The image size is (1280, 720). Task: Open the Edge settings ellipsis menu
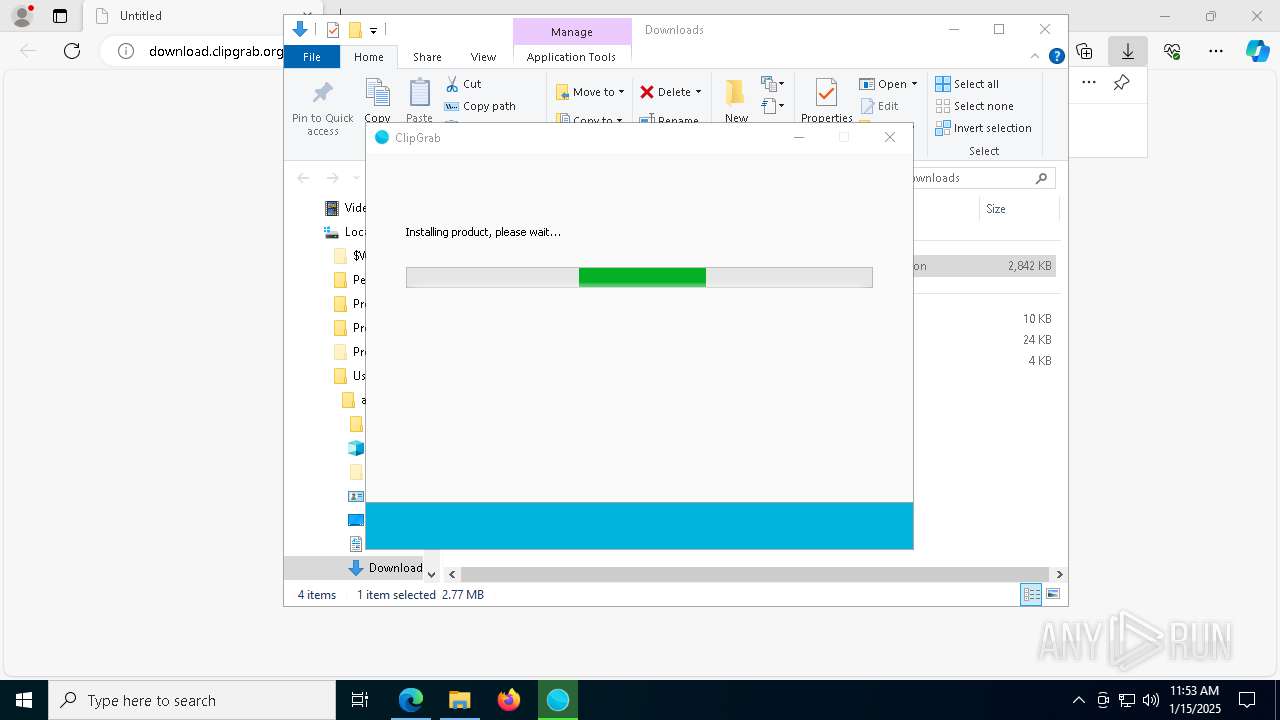pos(1216,51)
